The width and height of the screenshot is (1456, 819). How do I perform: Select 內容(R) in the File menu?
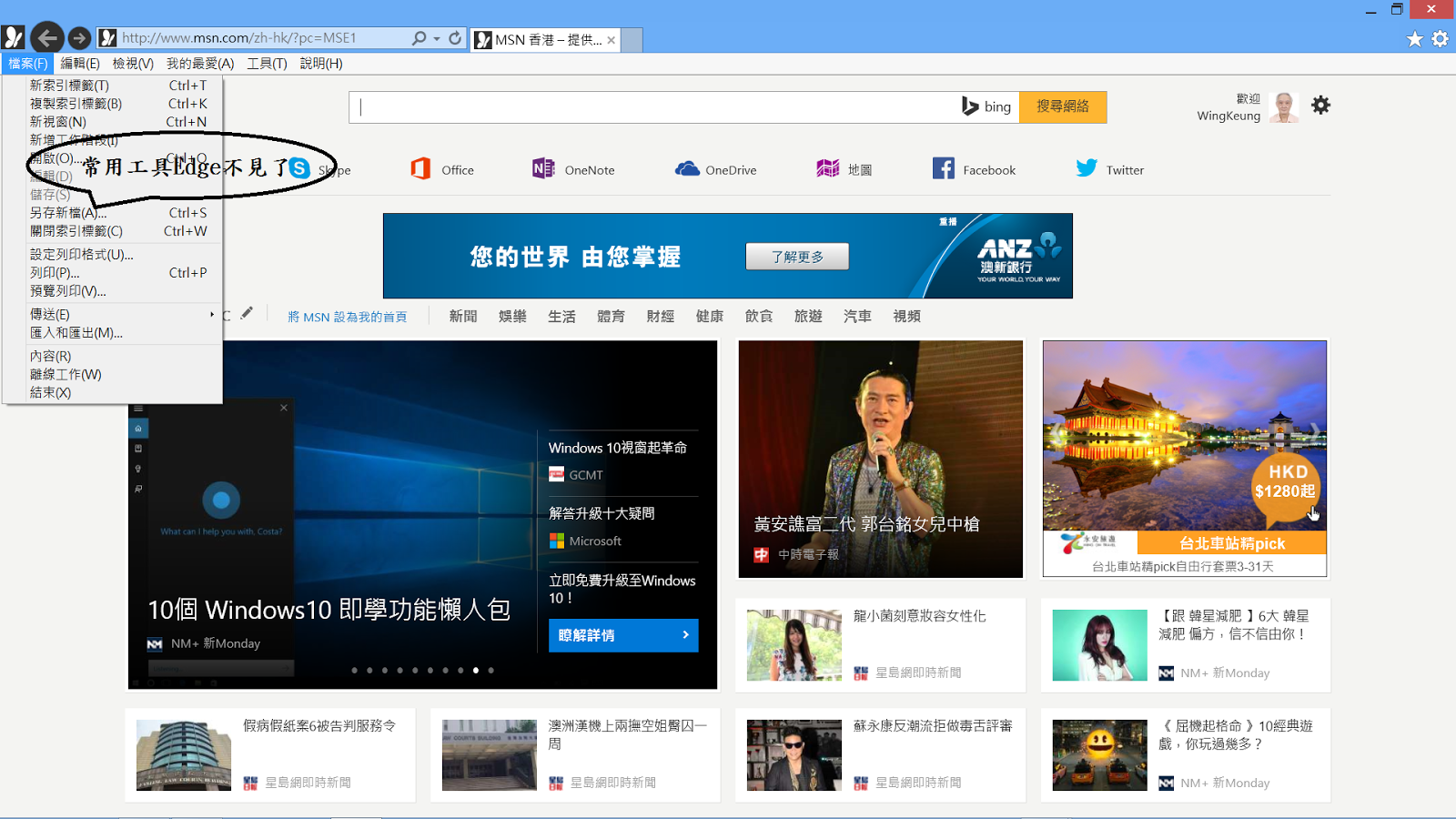coord(113,357)
